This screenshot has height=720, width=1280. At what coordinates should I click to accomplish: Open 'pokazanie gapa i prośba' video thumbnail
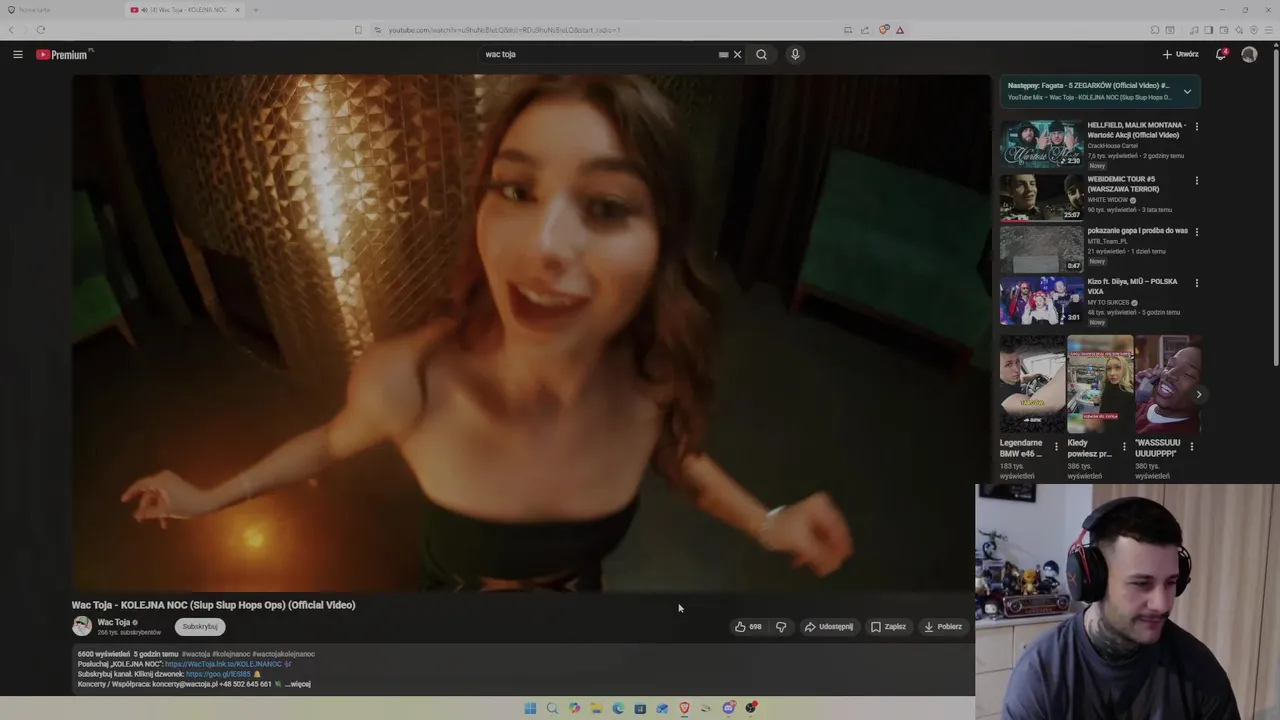pyautogui.click(x=1041, y=249)
